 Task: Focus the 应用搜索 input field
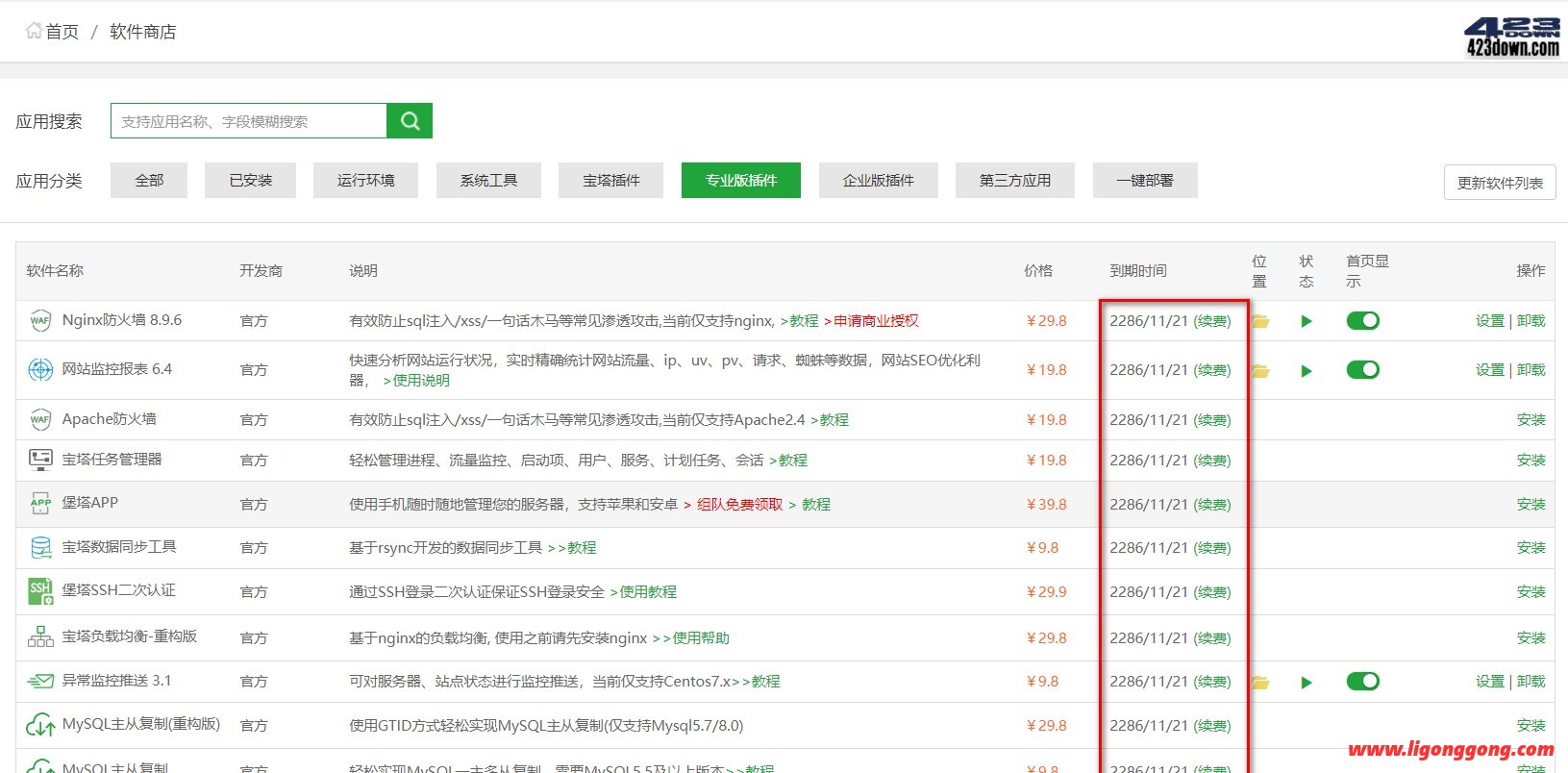(x=249, y=121)
